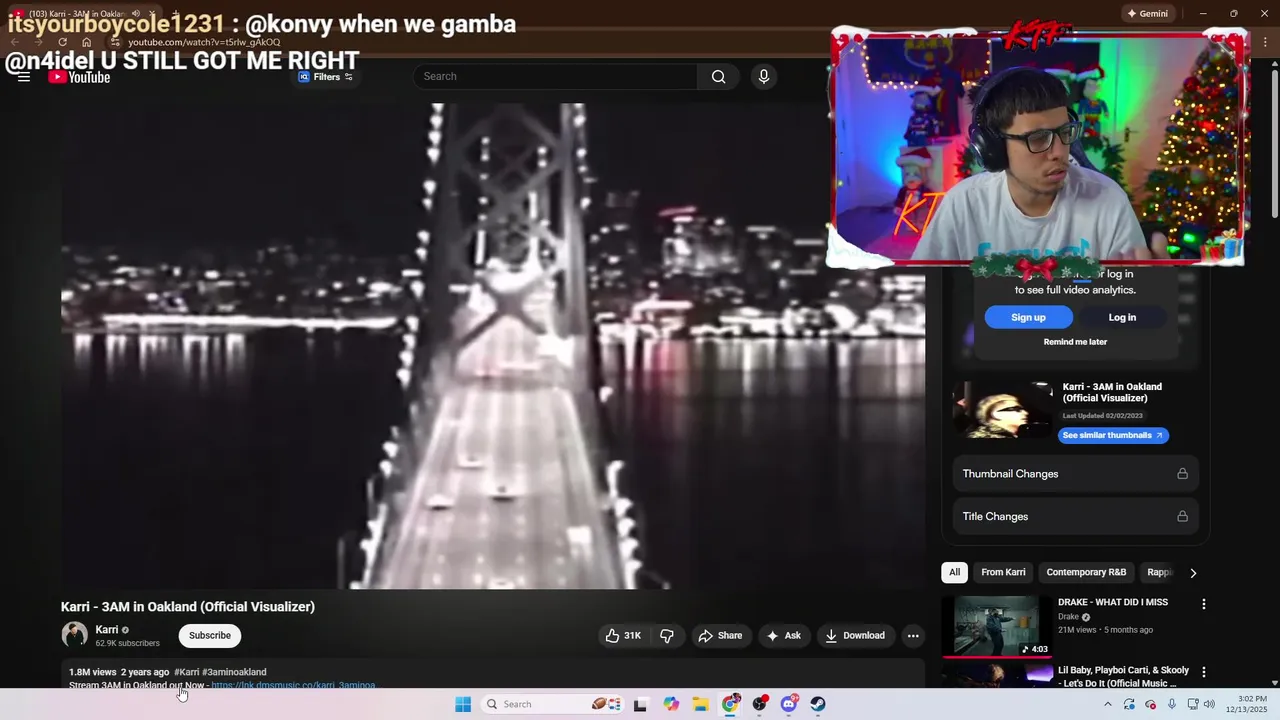Screen dimensions: 1280x720
Task: Open the lnk.dmsmusic.com link in description
Action: [x=293, y=685]
